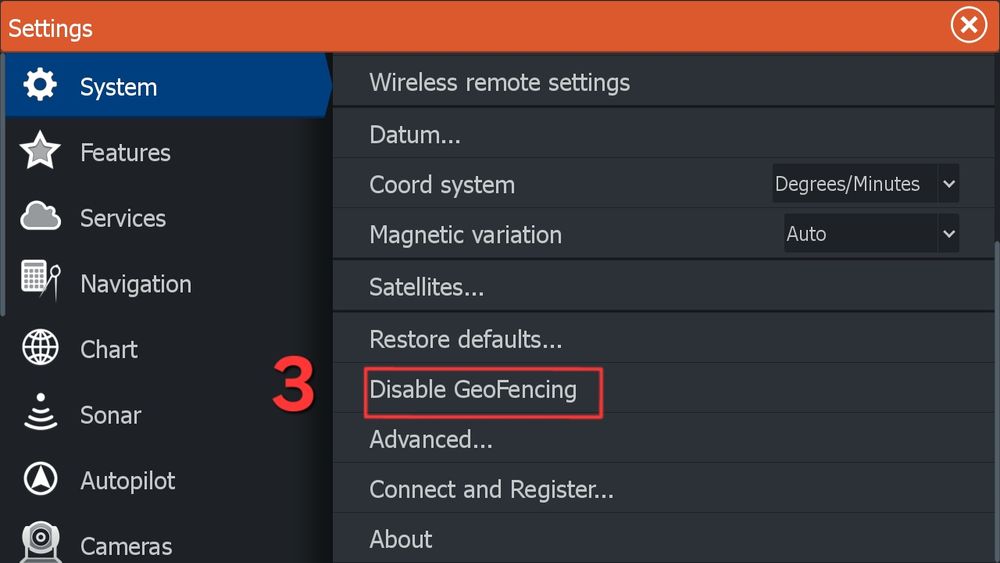Open the Autopilot compass icon

click(x=40, y=480)
